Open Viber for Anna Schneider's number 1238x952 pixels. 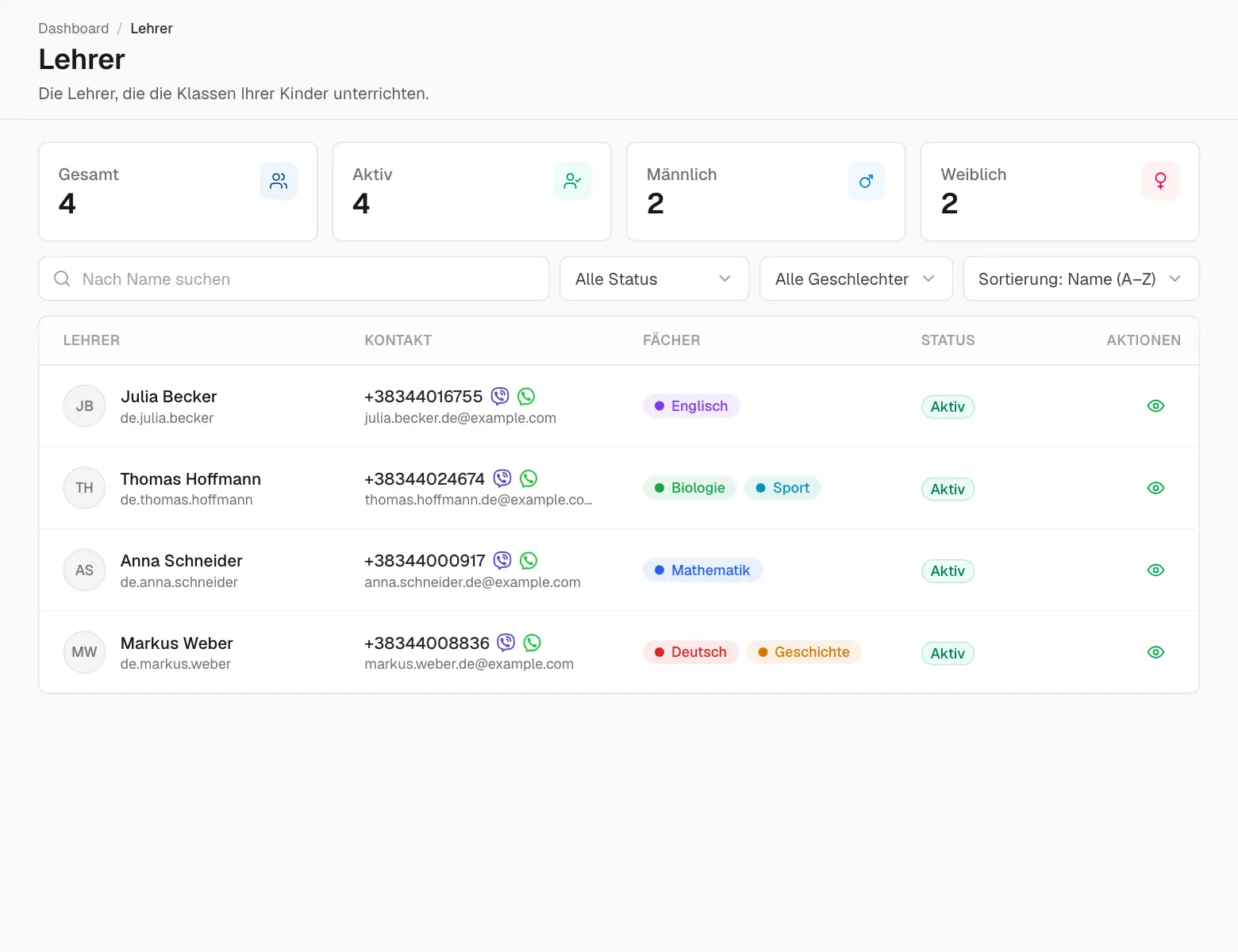point(502,561)
